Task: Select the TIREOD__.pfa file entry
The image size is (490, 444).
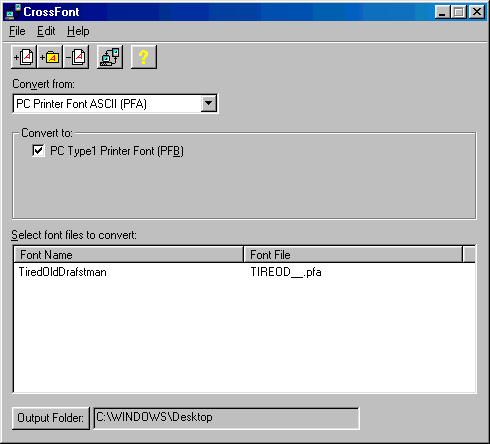Action: [x=286, y=272]
